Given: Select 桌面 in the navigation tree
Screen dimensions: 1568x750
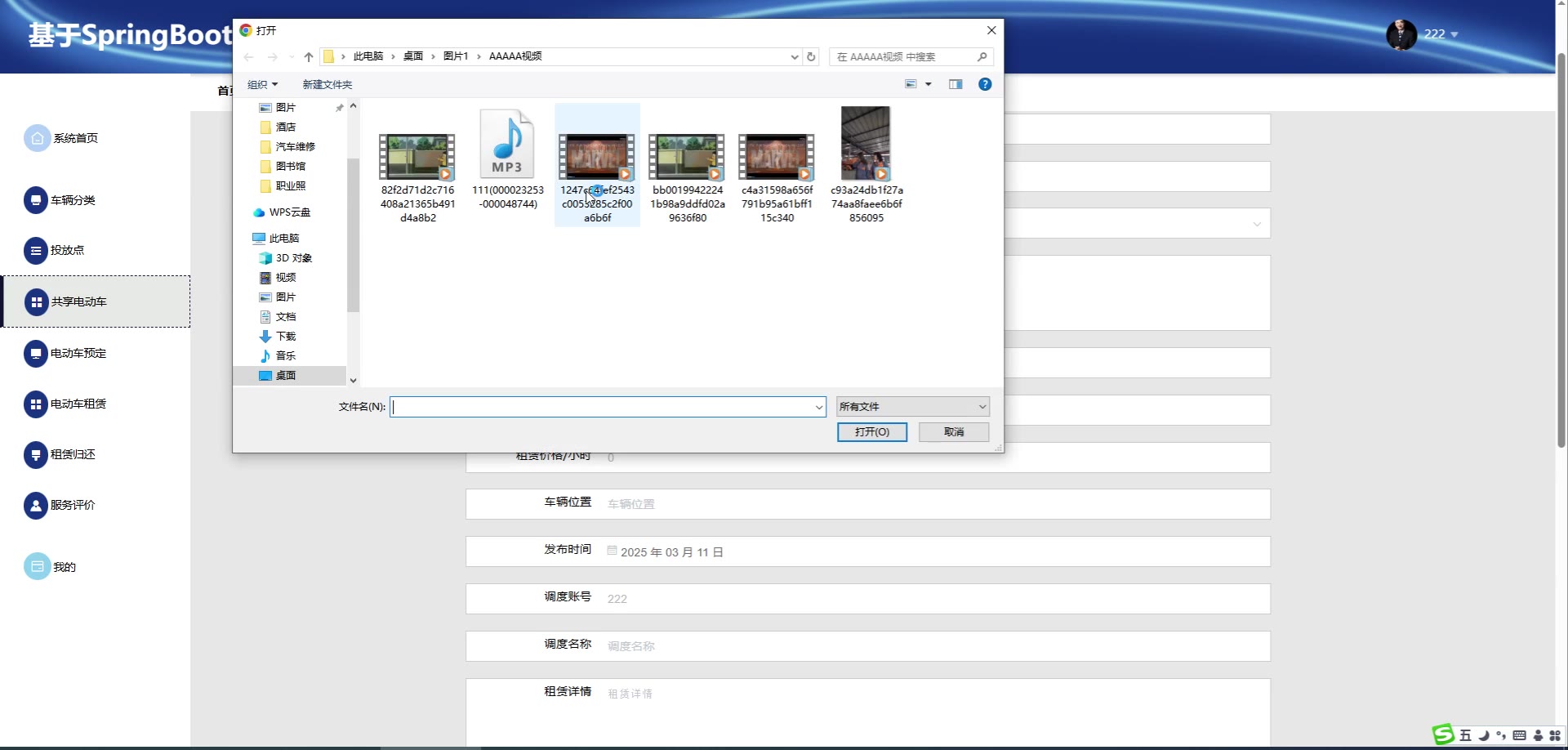Looking at the screenshot, I should (x=285, y=376).
